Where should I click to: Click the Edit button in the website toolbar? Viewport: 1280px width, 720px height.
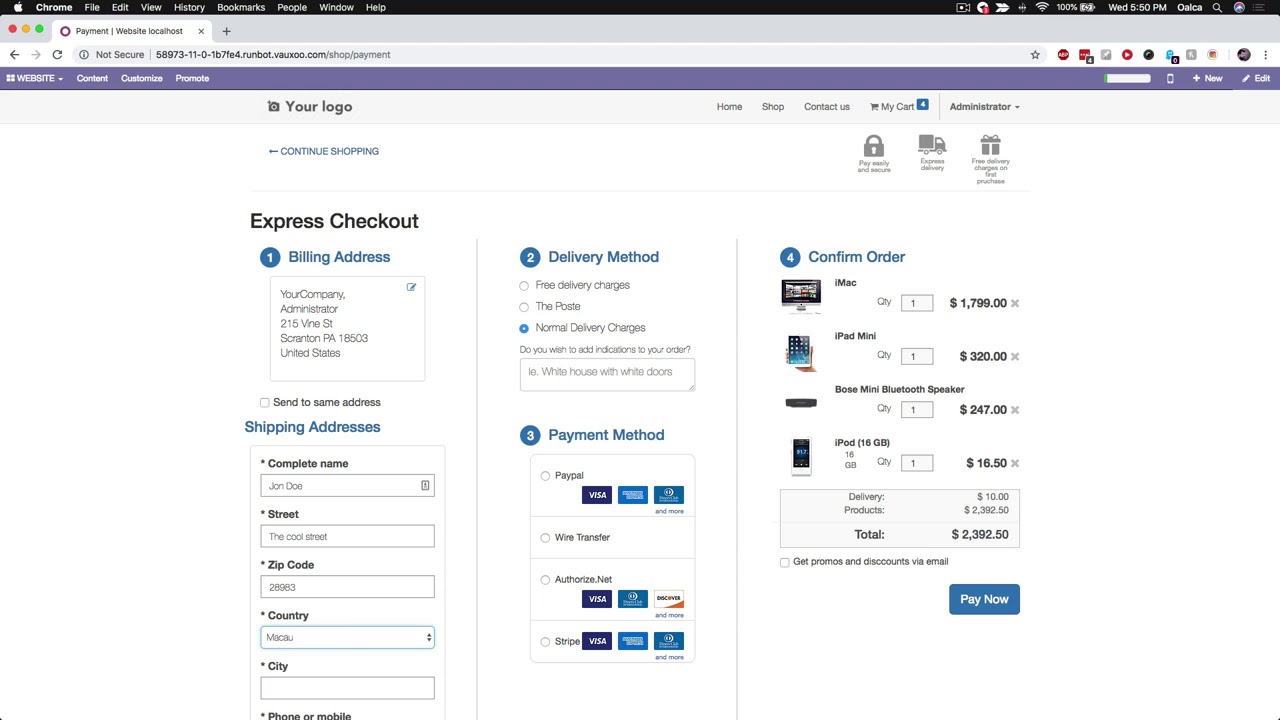click(x=1256, y=78)
